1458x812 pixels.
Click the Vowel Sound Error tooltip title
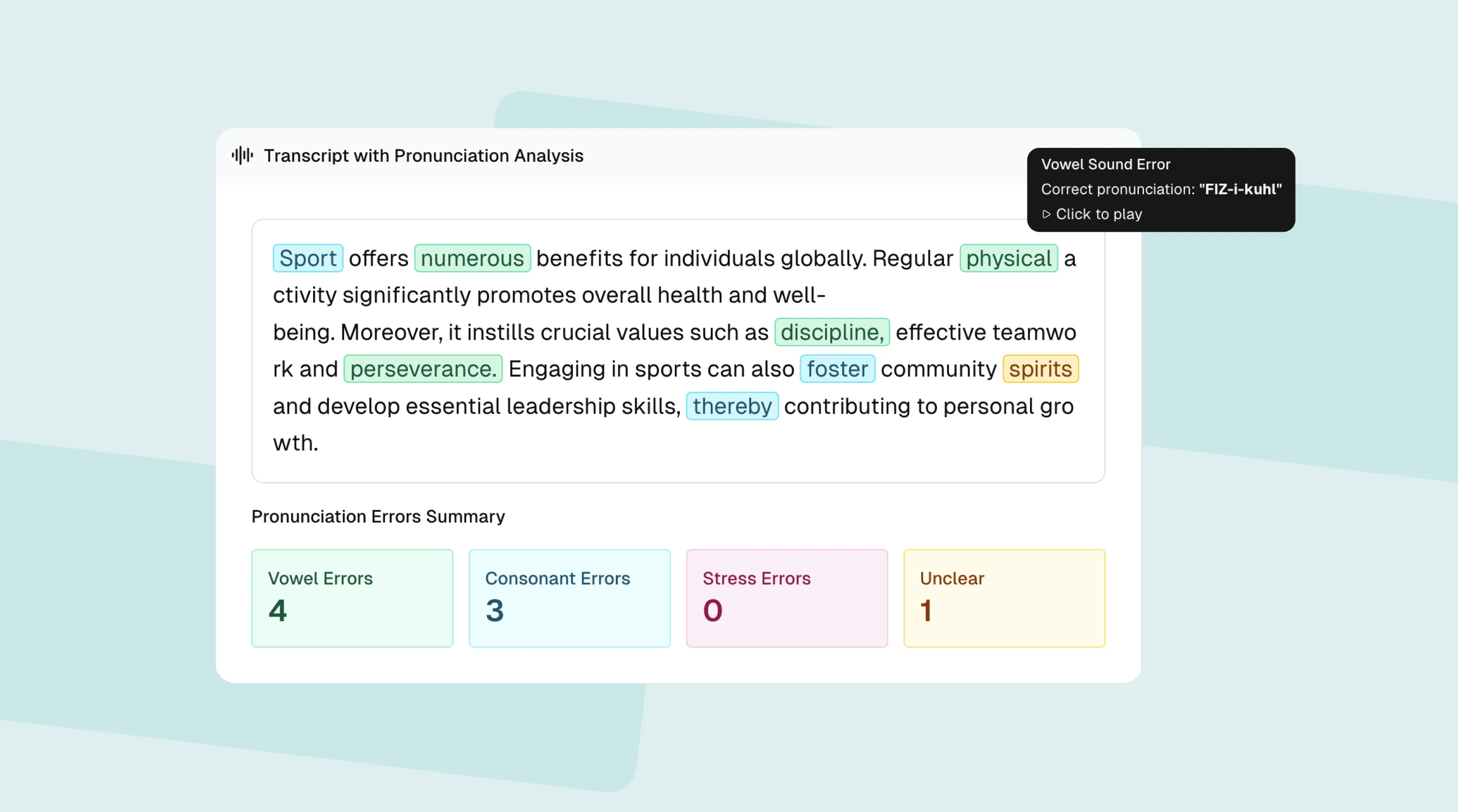pyautogui.click(x=1105, y=164)
